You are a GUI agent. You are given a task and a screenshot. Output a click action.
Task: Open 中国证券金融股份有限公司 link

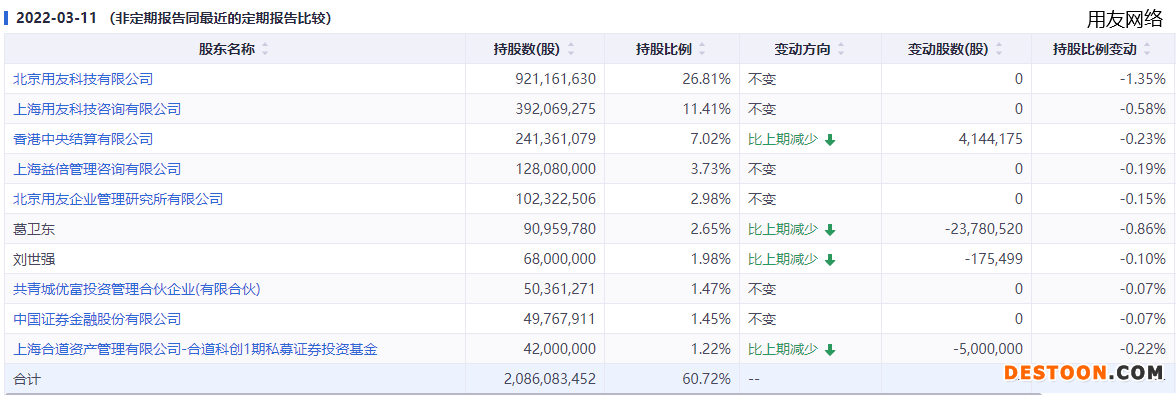click(x=98, y=319)
